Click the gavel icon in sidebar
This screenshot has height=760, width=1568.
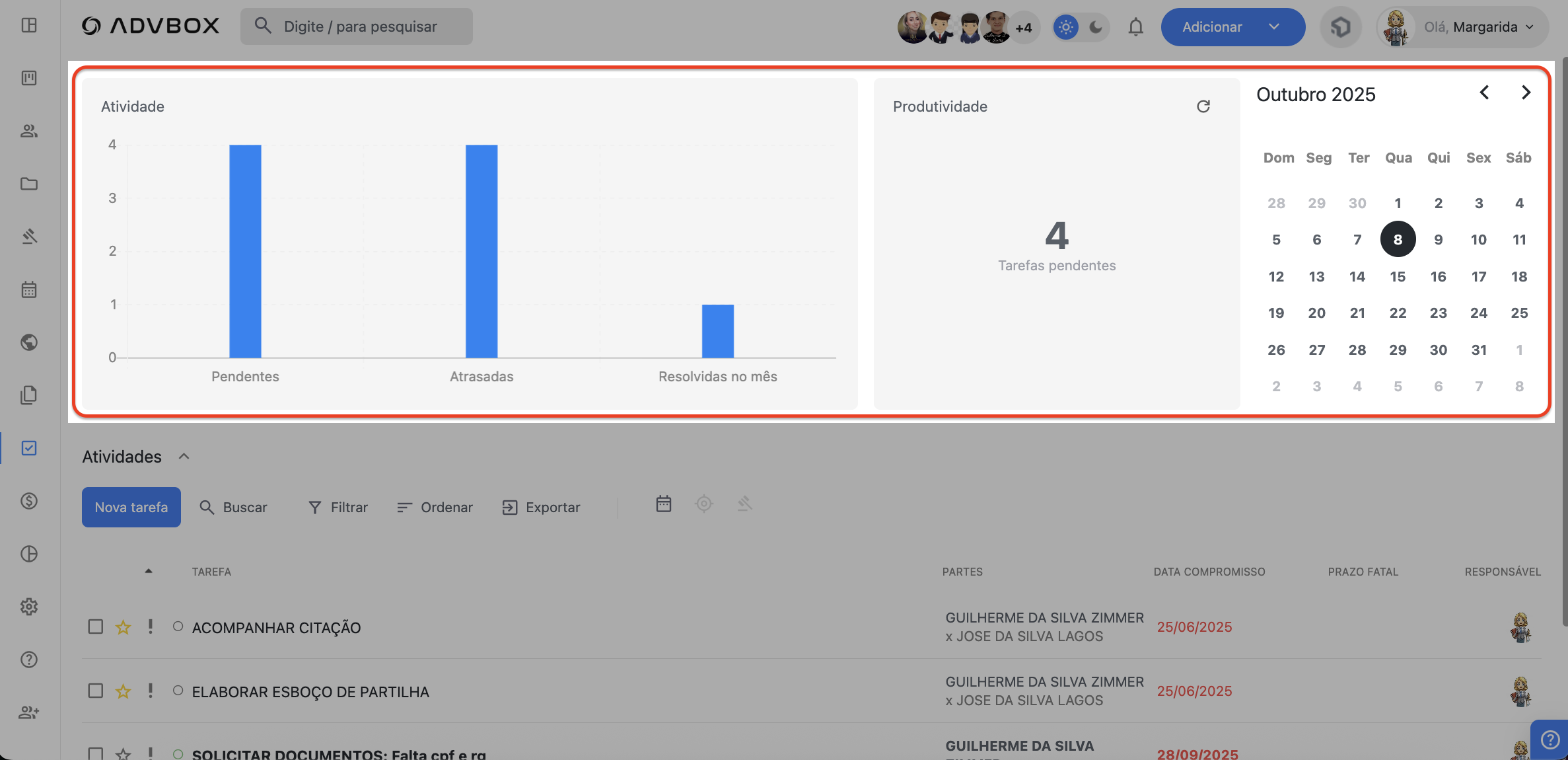(29, 237)
